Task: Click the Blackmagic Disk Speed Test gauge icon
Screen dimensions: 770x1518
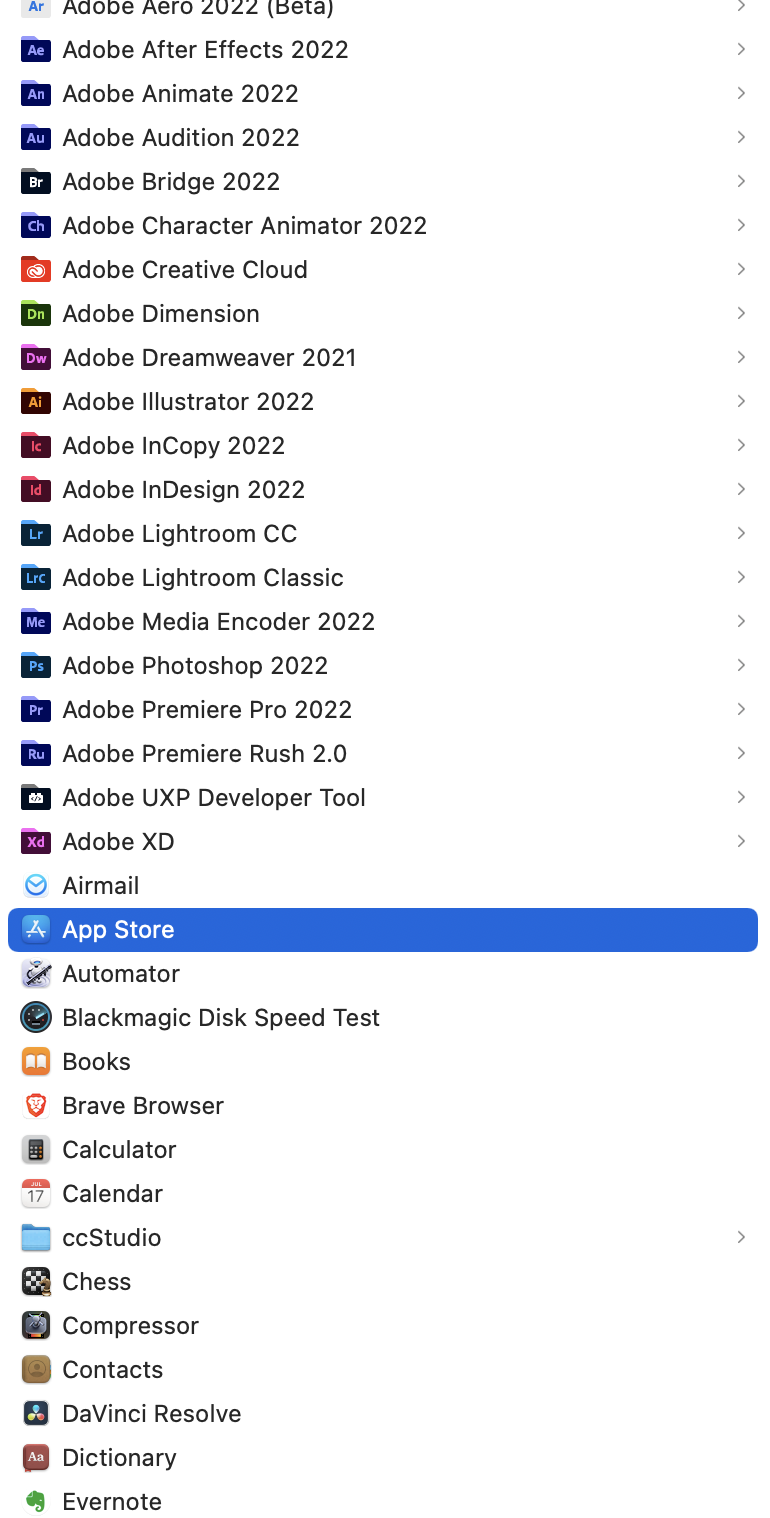Action: tap(36, 1017)
